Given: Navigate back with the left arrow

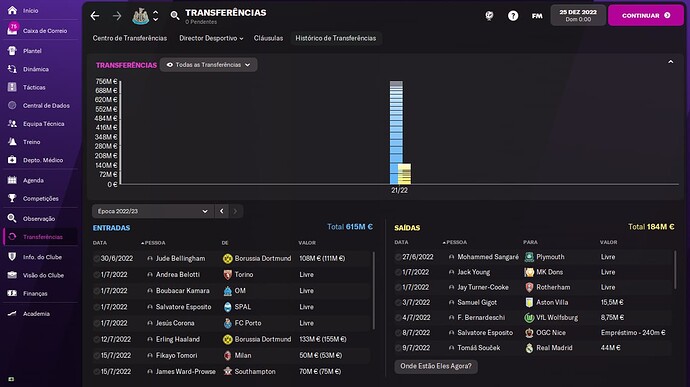Looking at the screenshot, I should coord(95,16).
